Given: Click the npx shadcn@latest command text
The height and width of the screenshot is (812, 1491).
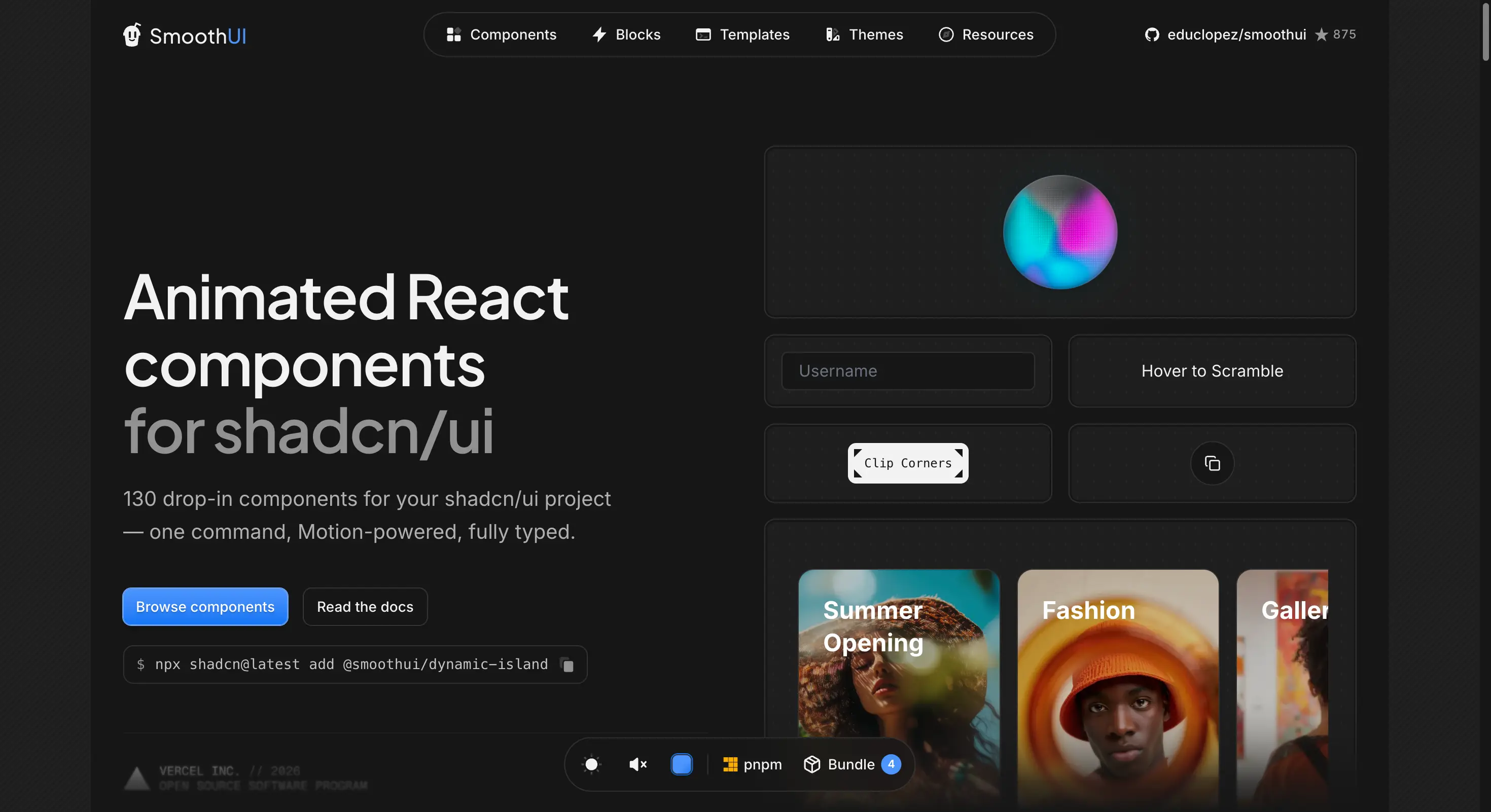Looking at the screenshot, I should 351,665.
